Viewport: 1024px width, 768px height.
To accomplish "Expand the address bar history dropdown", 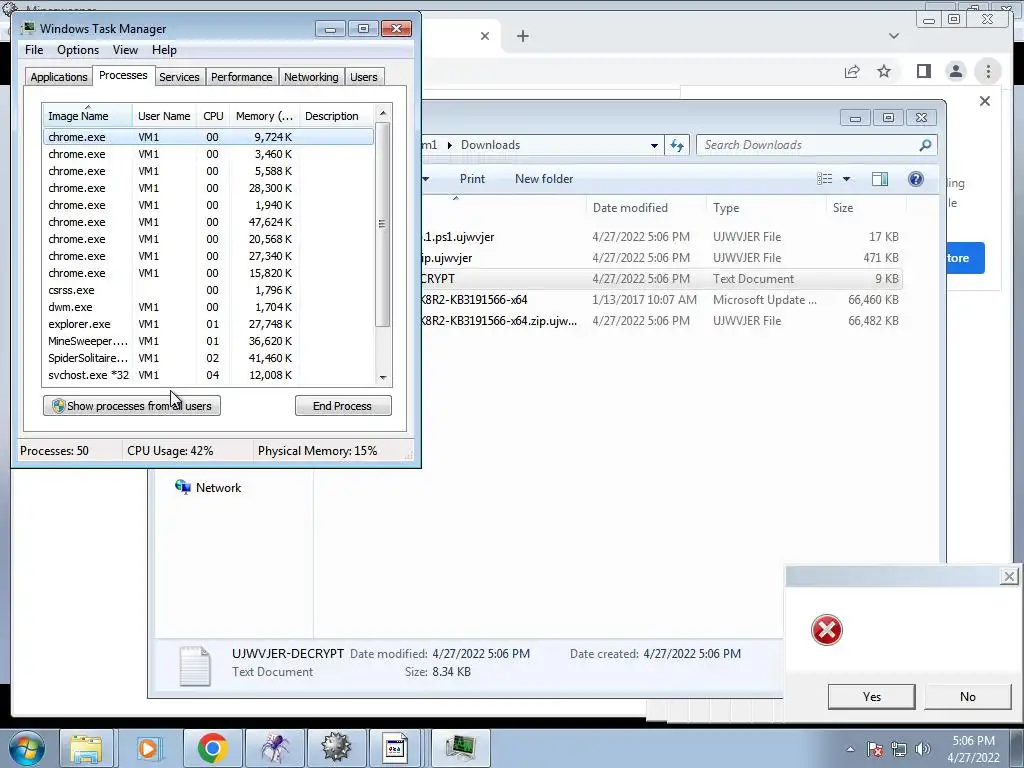I will coord(654,146).
